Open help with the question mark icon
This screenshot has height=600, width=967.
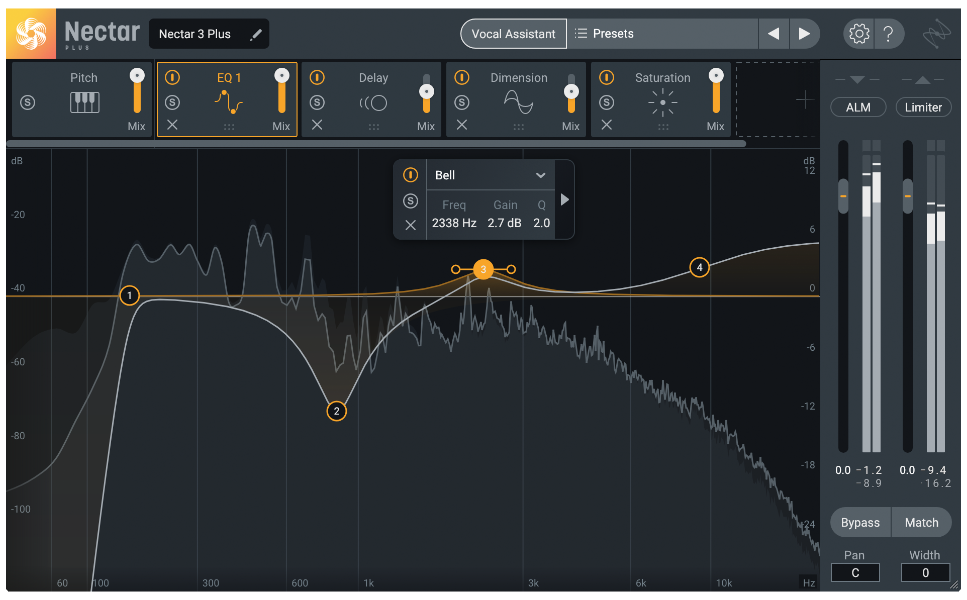click(888, 33)
